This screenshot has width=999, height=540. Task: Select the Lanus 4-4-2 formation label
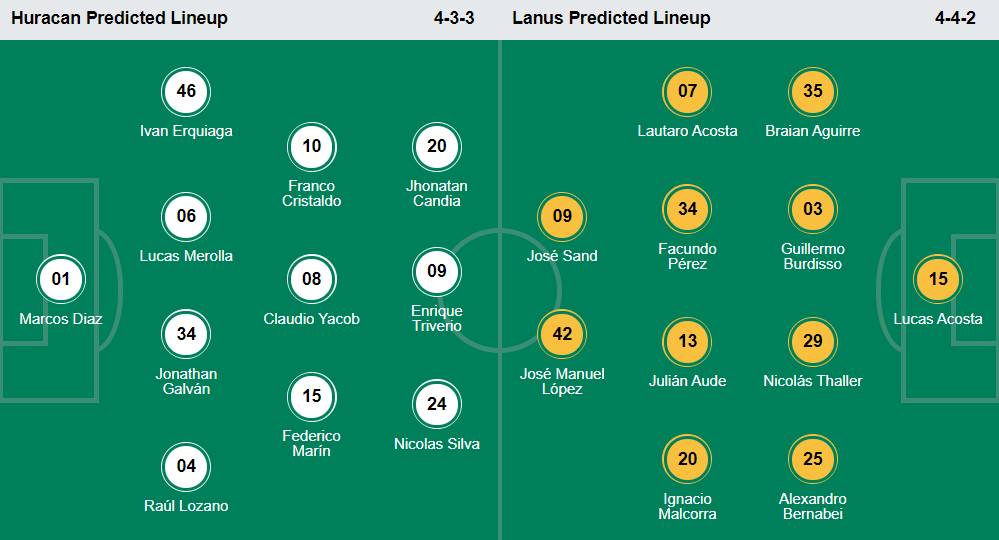[955, 18]
